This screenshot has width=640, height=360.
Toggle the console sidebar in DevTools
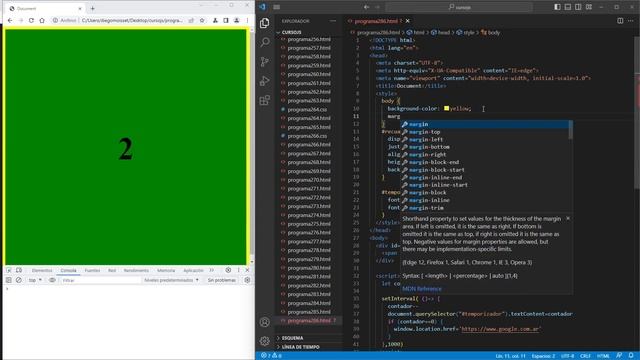[x=9, y=280]
